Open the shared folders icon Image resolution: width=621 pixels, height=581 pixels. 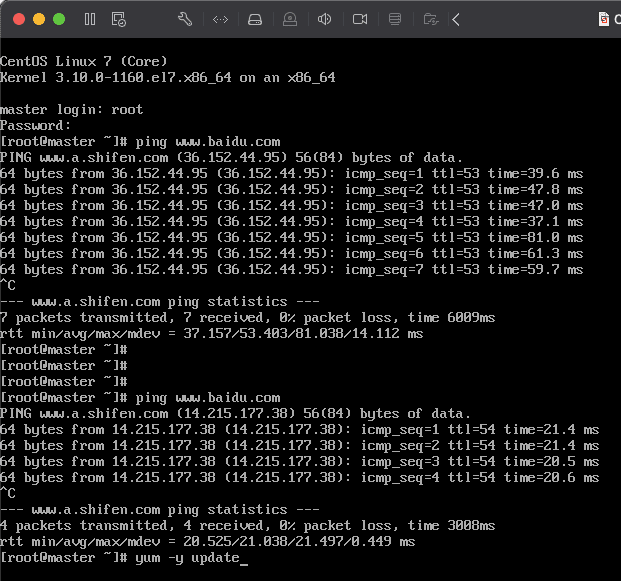click(x=430, y=19)
